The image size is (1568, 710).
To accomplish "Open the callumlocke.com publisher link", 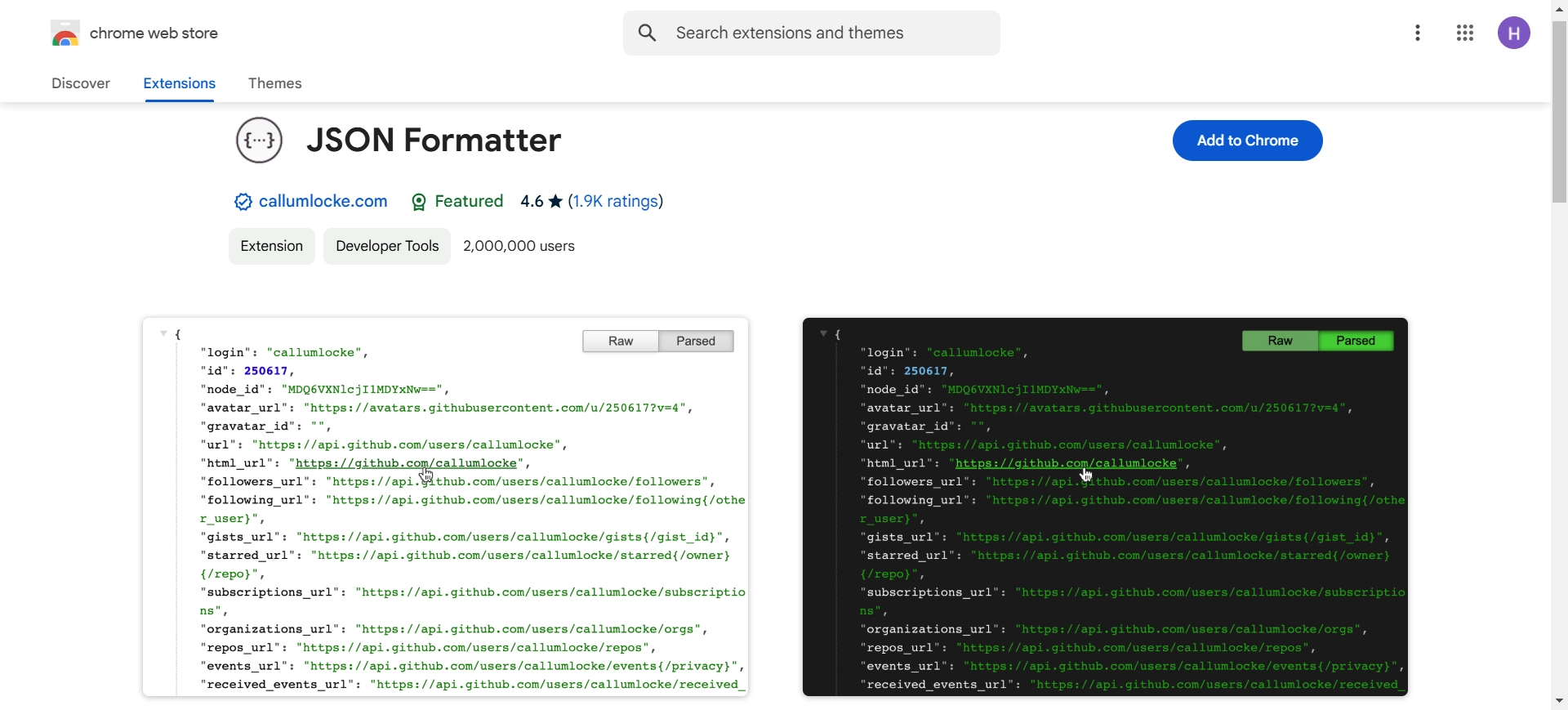I will click(x=323, y=202).
